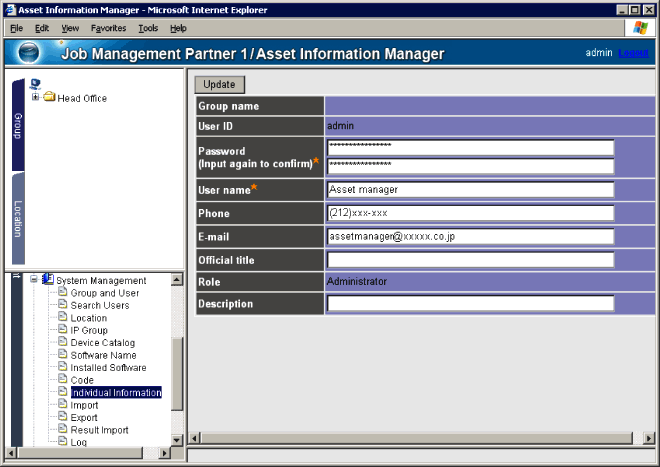The width and height of the screenshot is (660, 467).
Task: Collapse the System Management tree node
Action: [34, 281]
